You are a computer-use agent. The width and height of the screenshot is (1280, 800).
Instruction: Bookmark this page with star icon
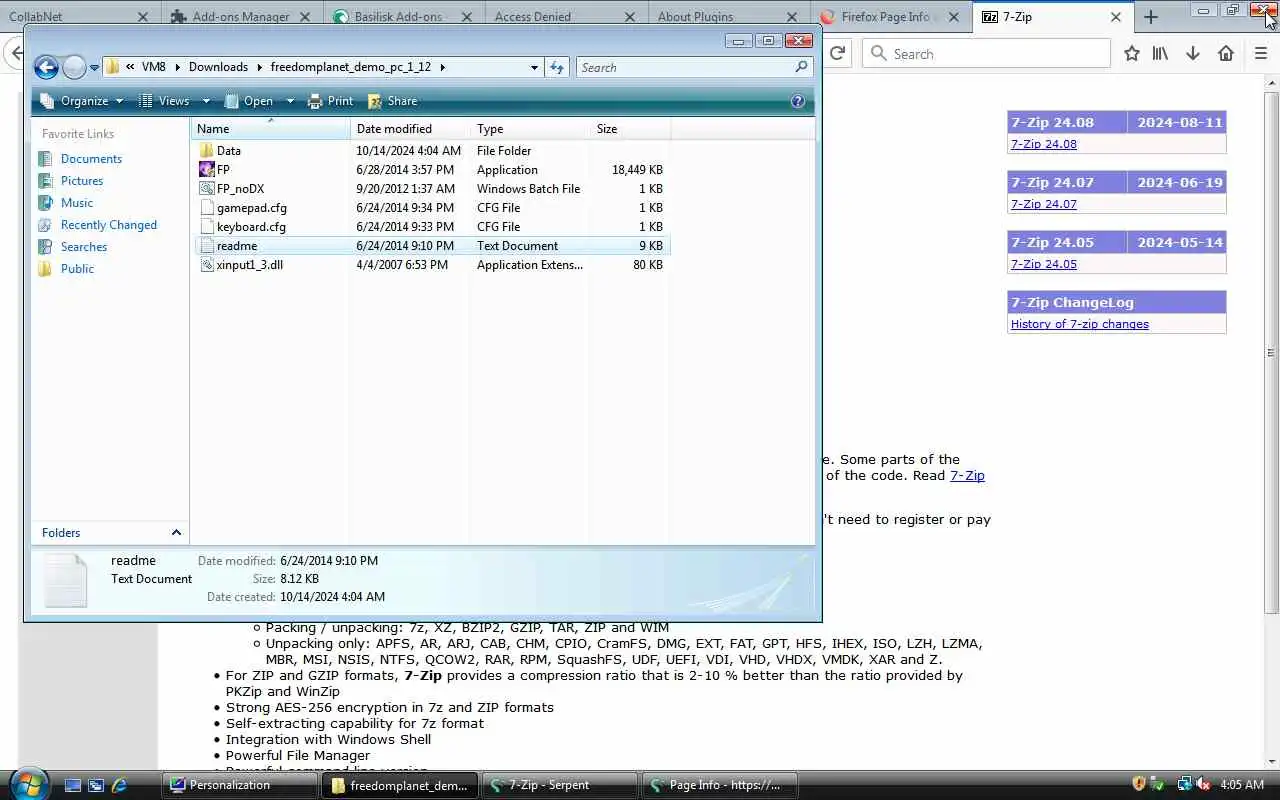[x=1132, y=53]
